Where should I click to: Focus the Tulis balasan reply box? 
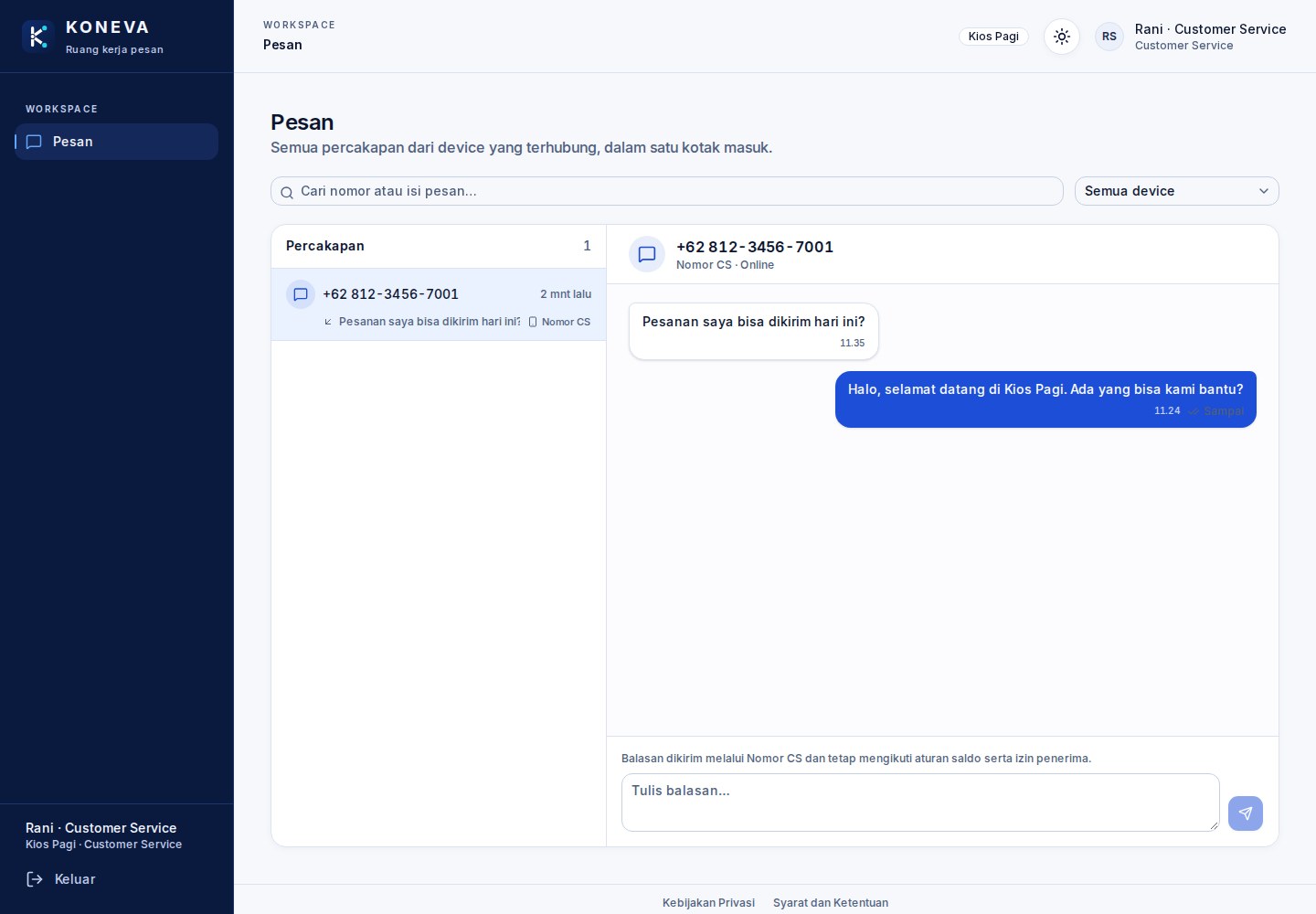pos(920,802)
